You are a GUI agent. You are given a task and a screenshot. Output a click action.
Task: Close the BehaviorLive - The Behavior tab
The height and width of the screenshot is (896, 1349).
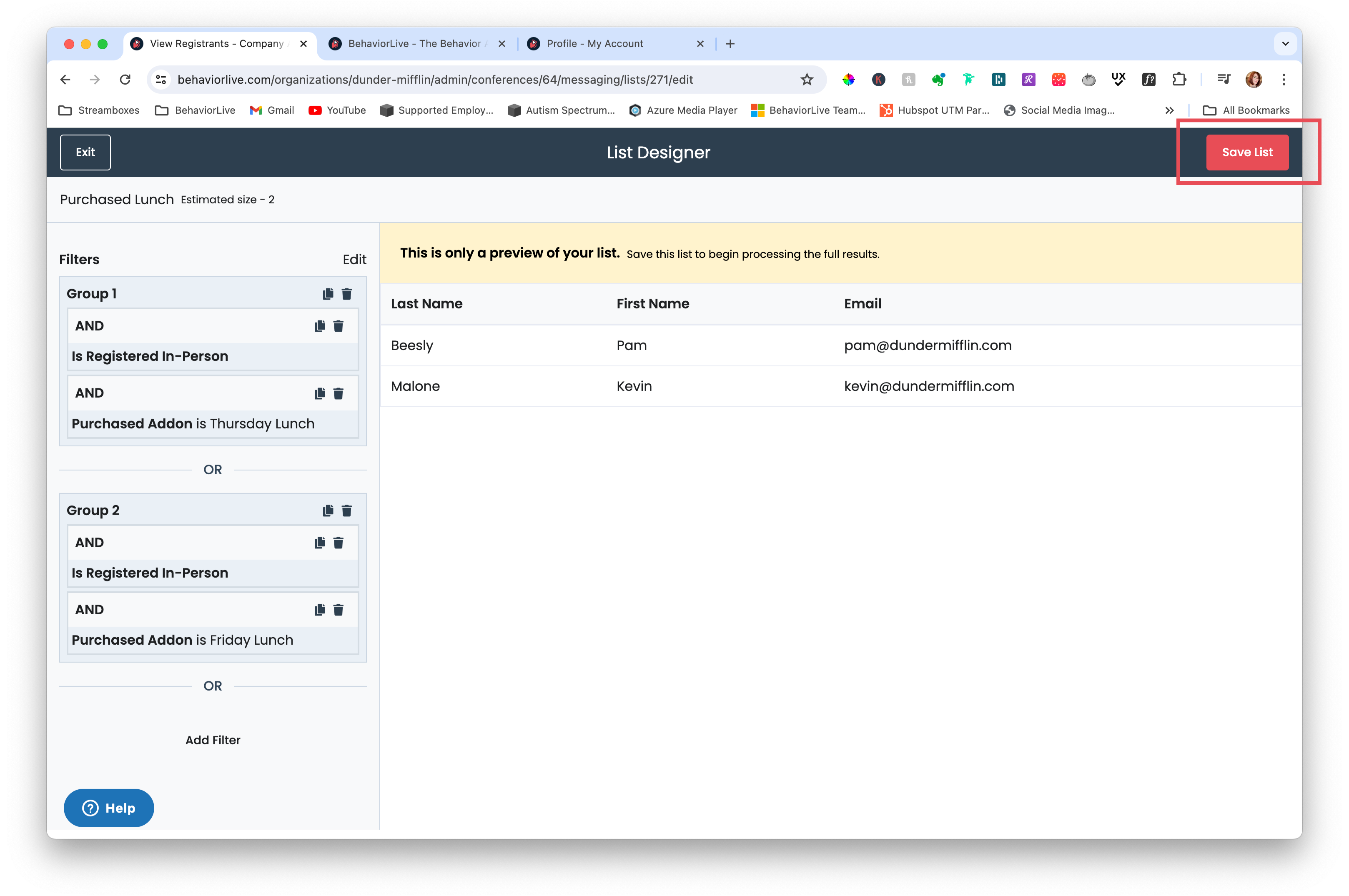click(502, 44)
